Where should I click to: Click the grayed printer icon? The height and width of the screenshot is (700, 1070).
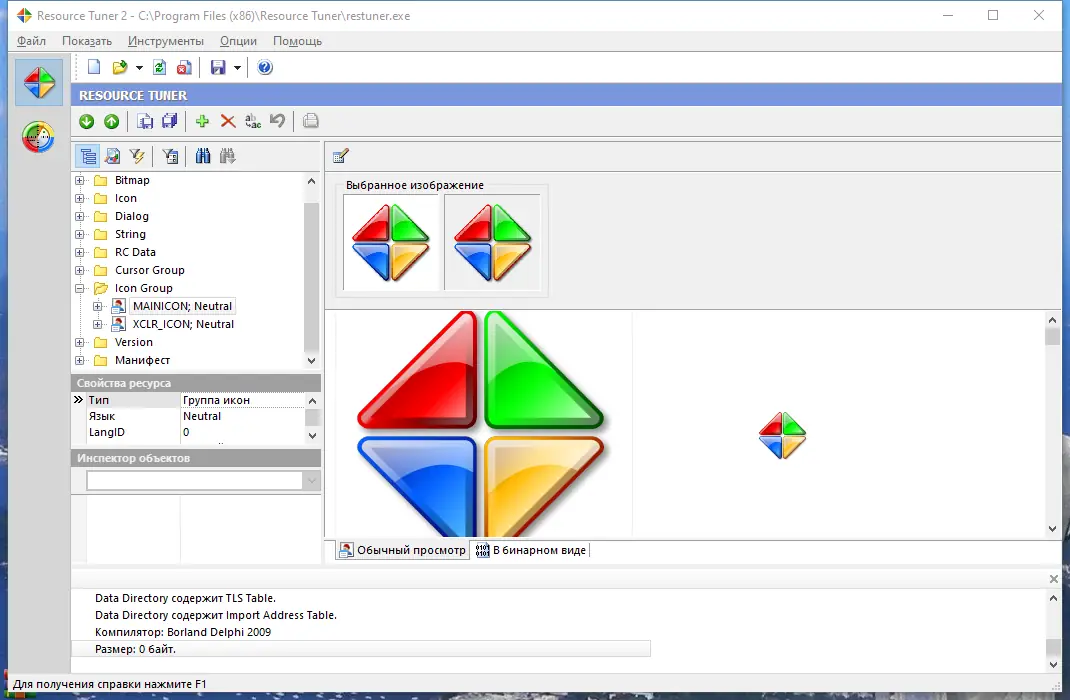point(310,121)
